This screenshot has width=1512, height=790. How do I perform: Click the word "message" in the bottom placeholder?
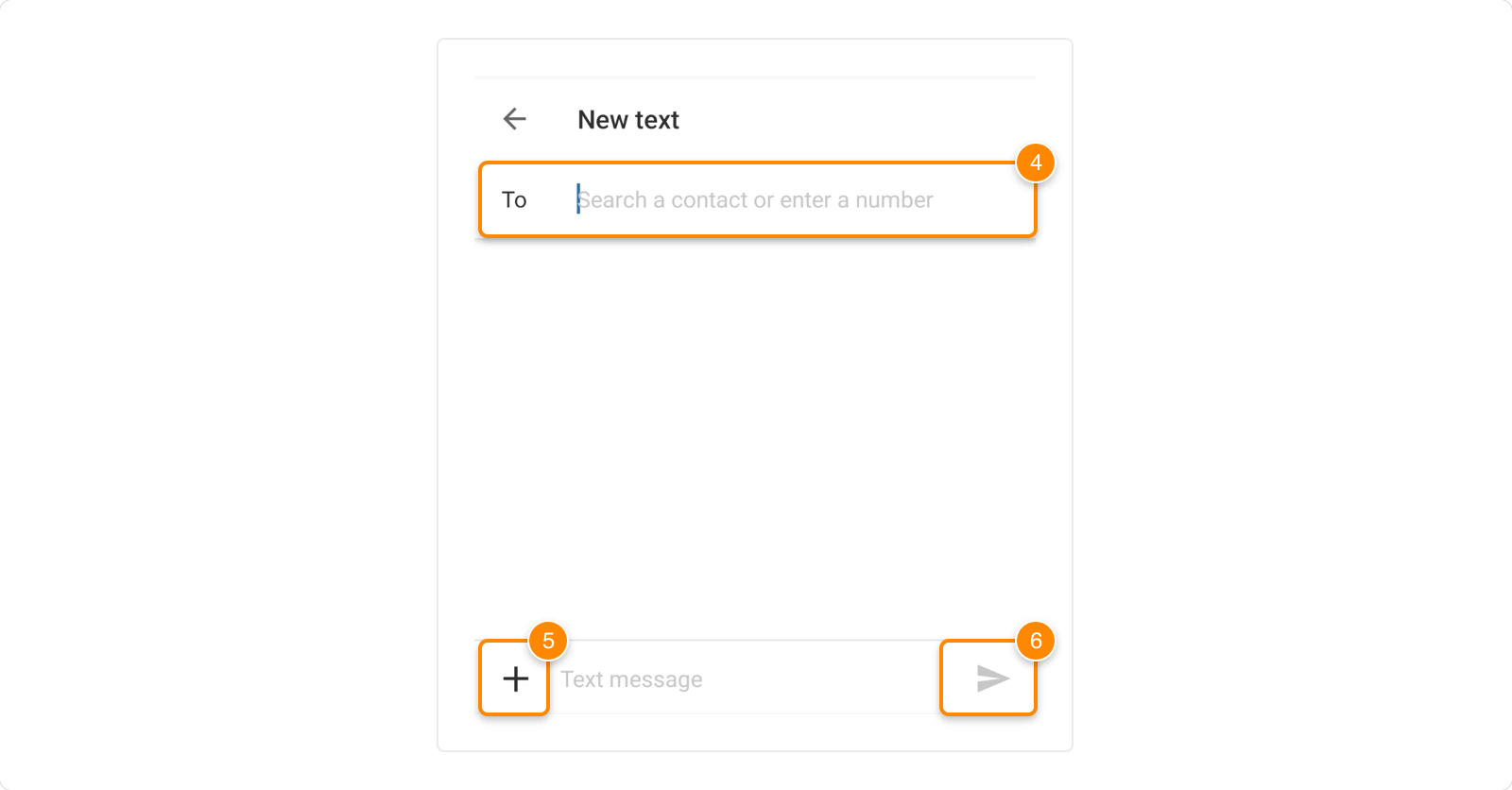pos(656,679)
